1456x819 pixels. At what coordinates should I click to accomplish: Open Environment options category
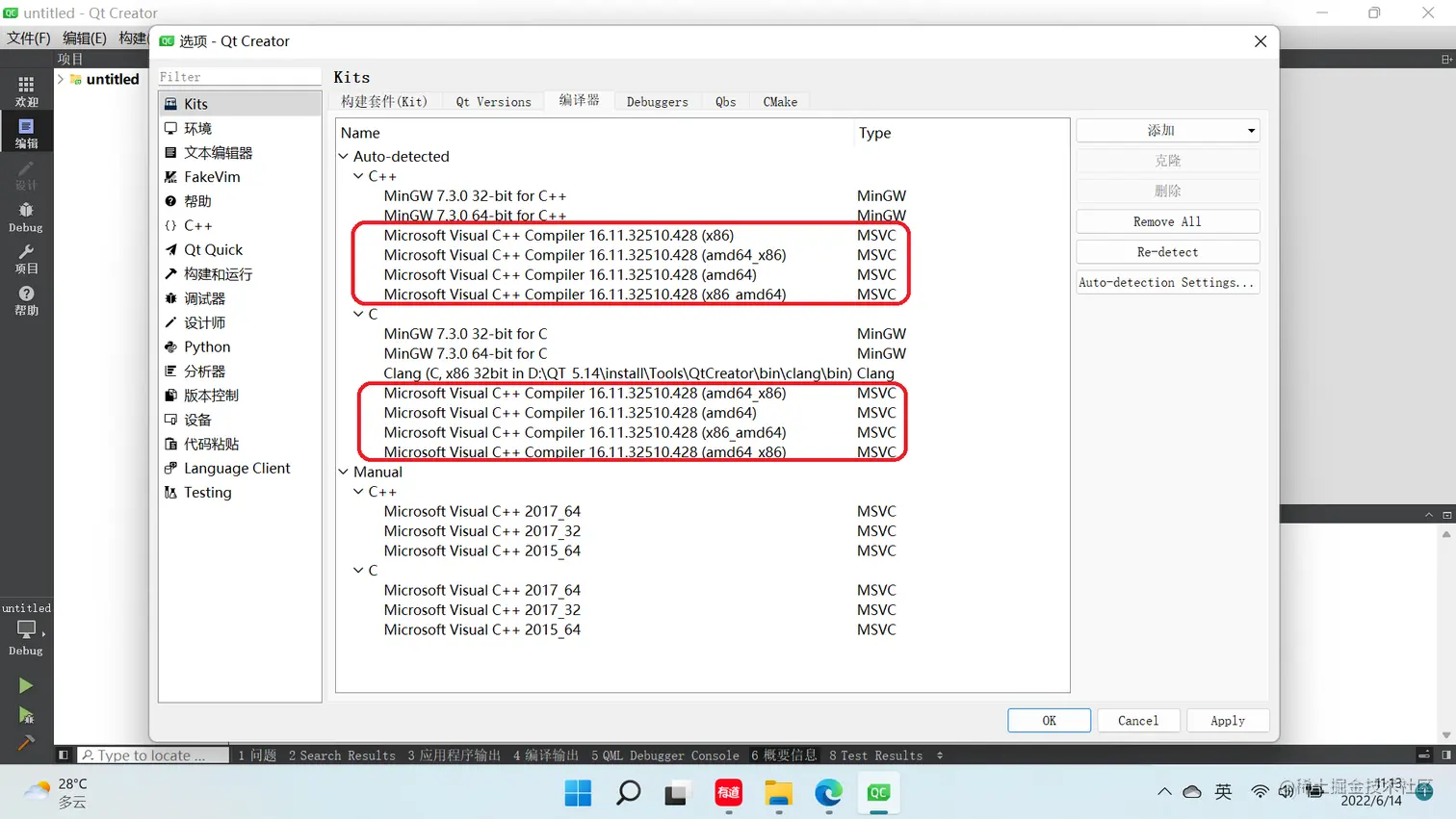point(240,128)
